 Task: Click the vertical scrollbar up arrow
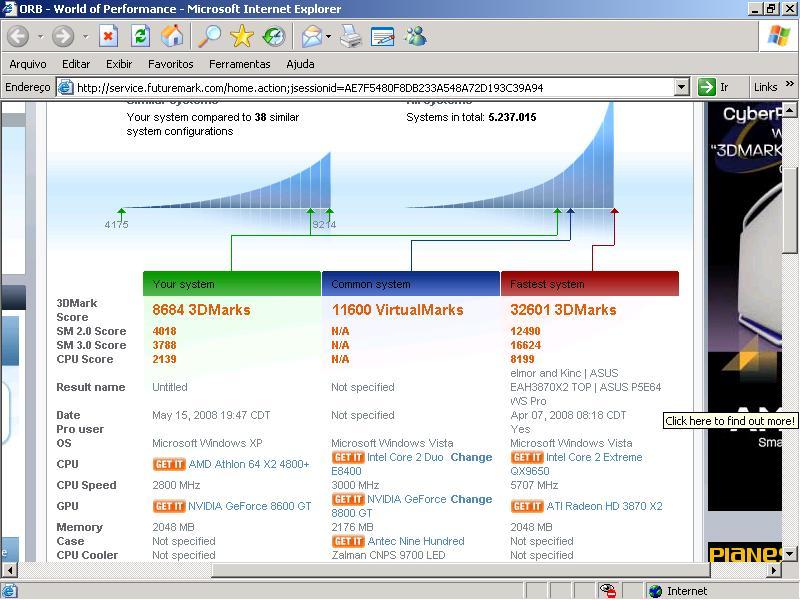[x=789, y=110]
